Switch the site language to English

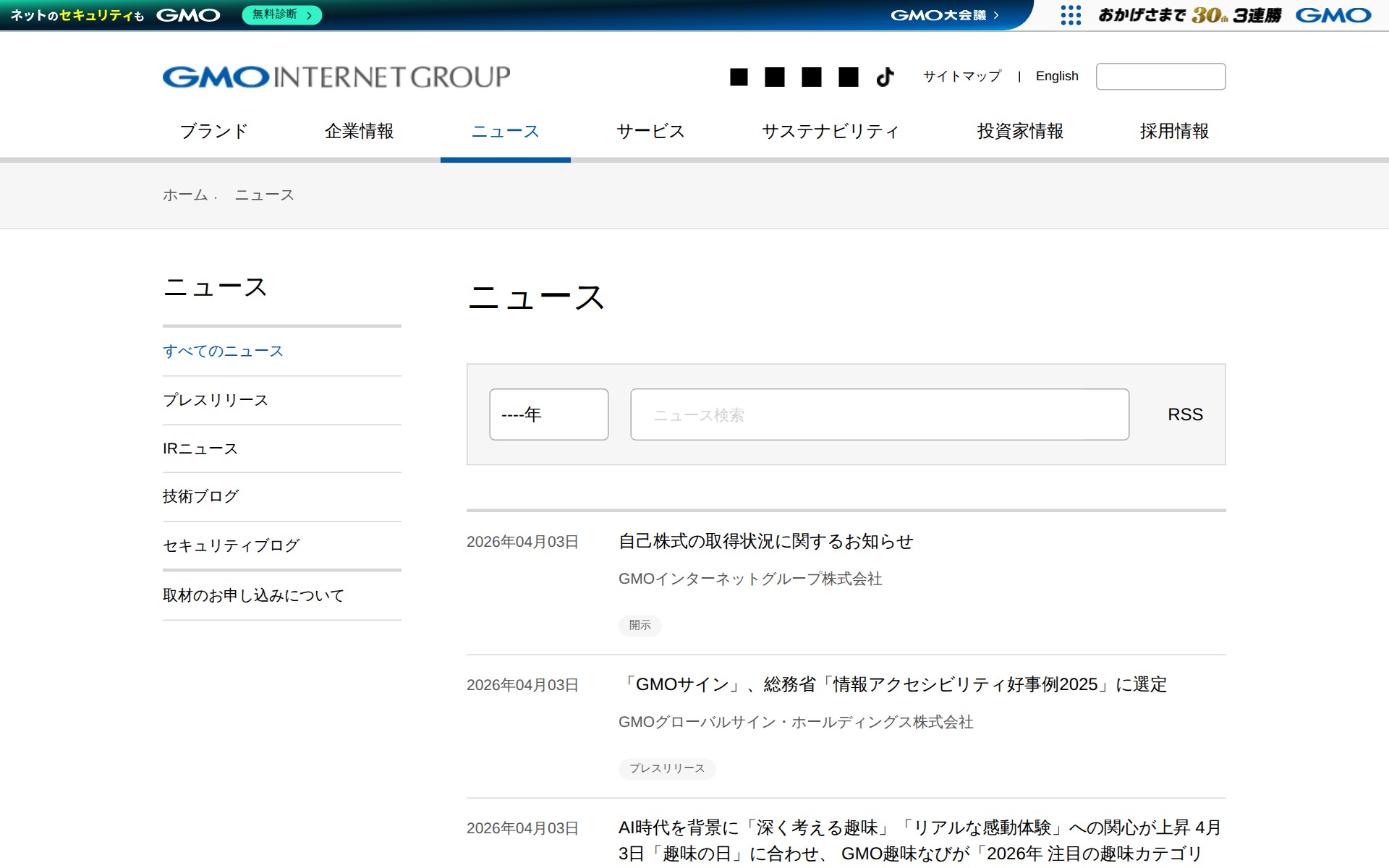(x=1057, y=75)
